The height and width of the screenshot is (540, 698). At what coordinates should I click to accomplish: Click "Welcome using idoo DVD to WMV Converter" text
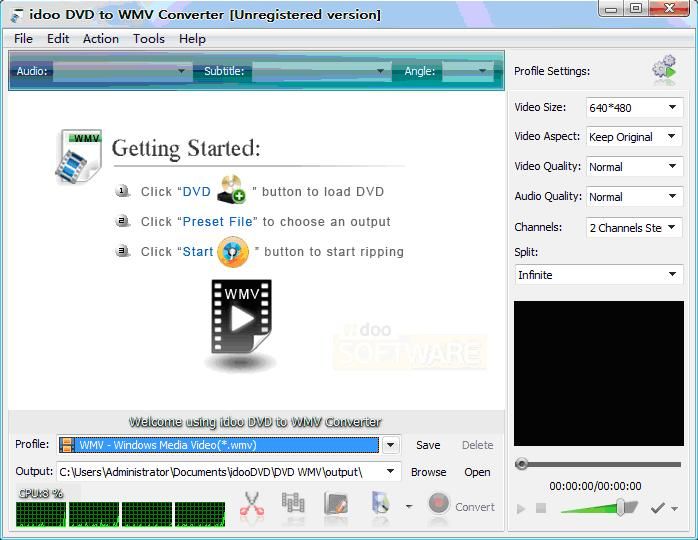(x=255, y=421)
